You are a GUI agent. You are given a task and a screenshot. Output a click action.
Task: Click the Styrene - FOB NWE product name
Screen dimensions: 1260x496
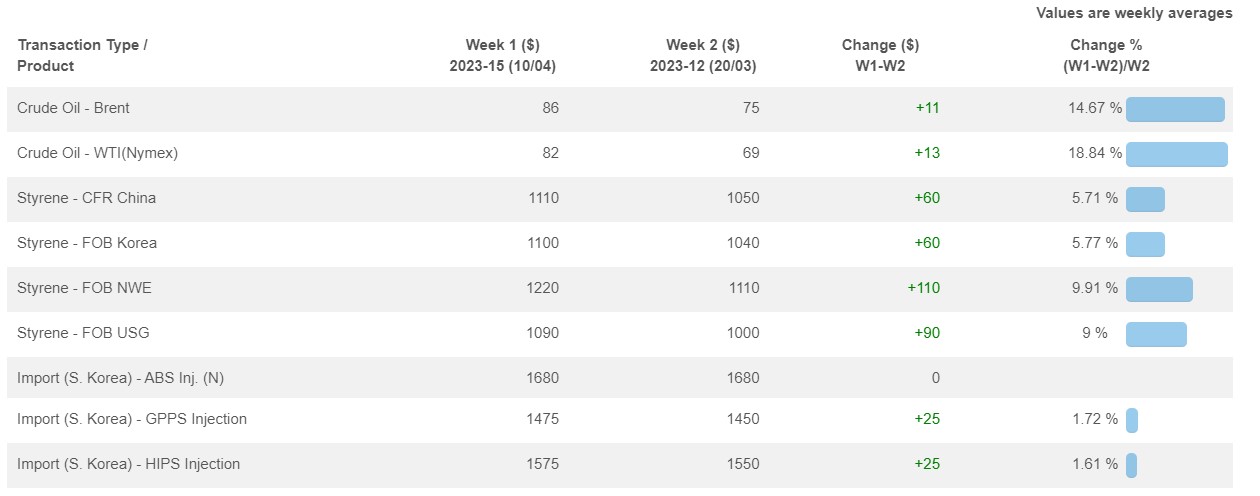[x=84, y=288]
